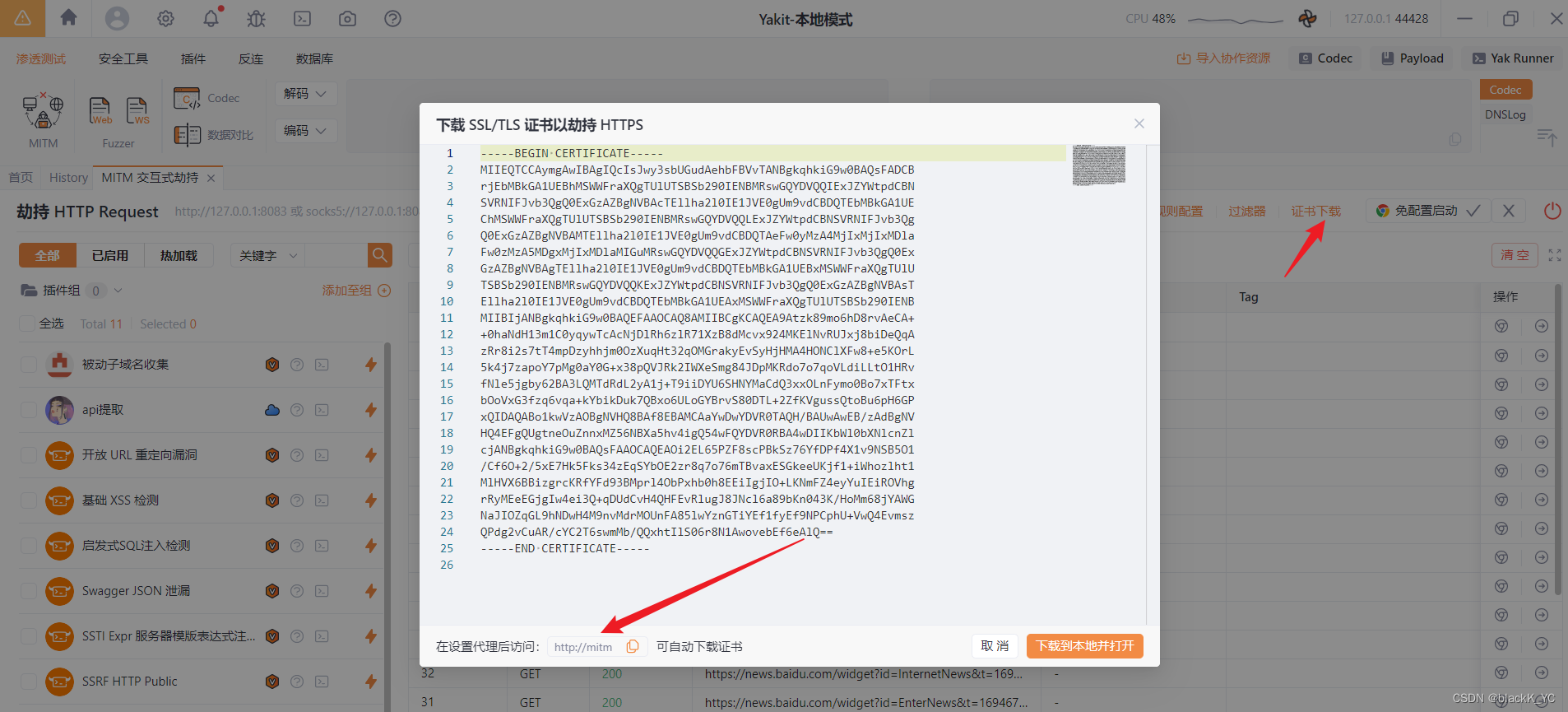Open the data comparison tool
The image size is (1568, 712).
[213, 135]
